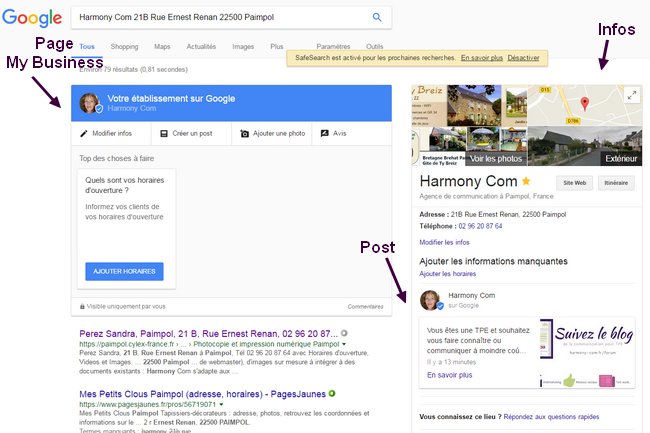This screenshot has width=650, height=433.
Task: Click the pencil icon for Modifier infos
Action: click(x=84, y=133)
